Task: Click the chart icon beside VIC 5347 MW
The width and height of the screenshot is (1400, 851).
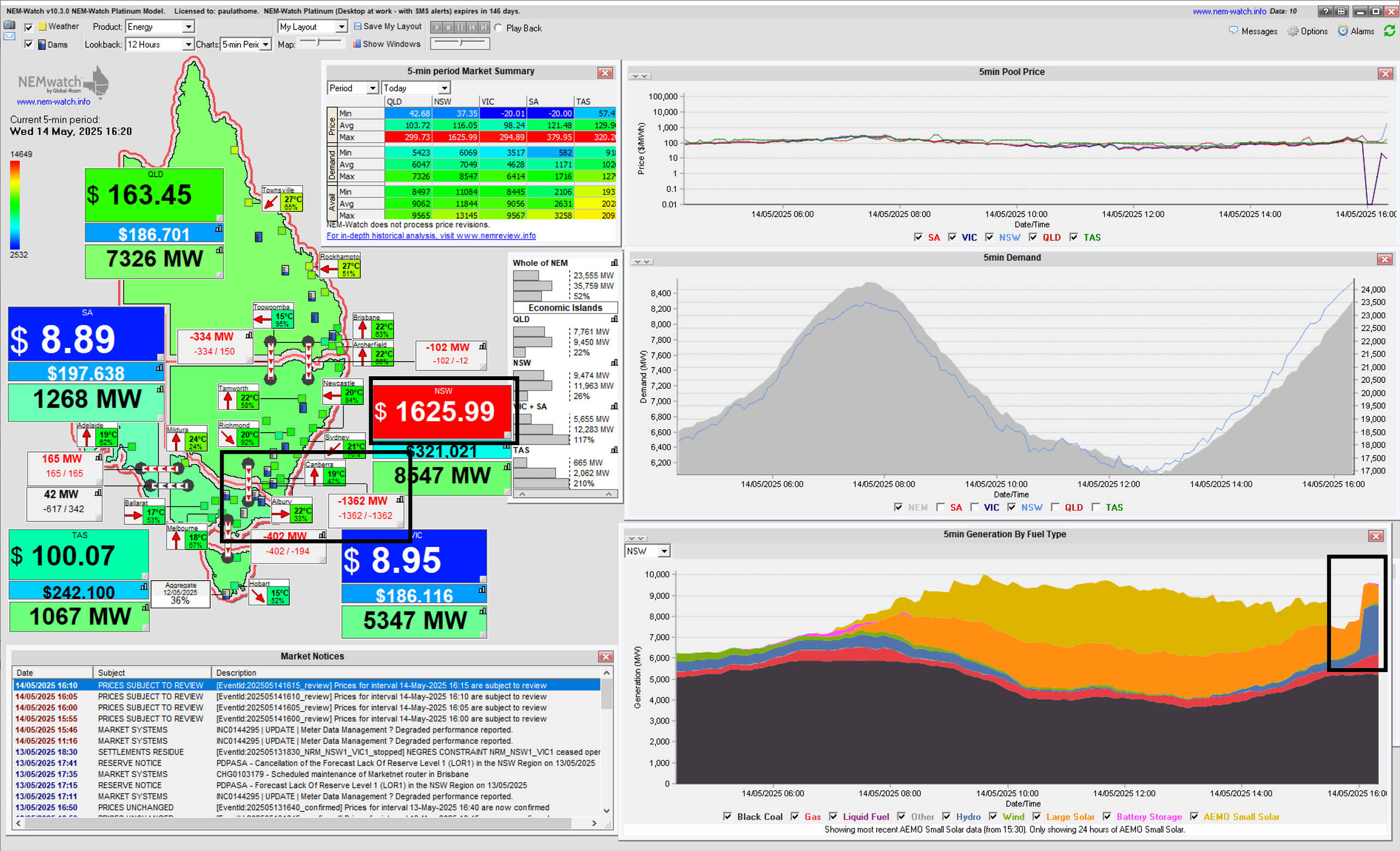Action: click(482, 611)
